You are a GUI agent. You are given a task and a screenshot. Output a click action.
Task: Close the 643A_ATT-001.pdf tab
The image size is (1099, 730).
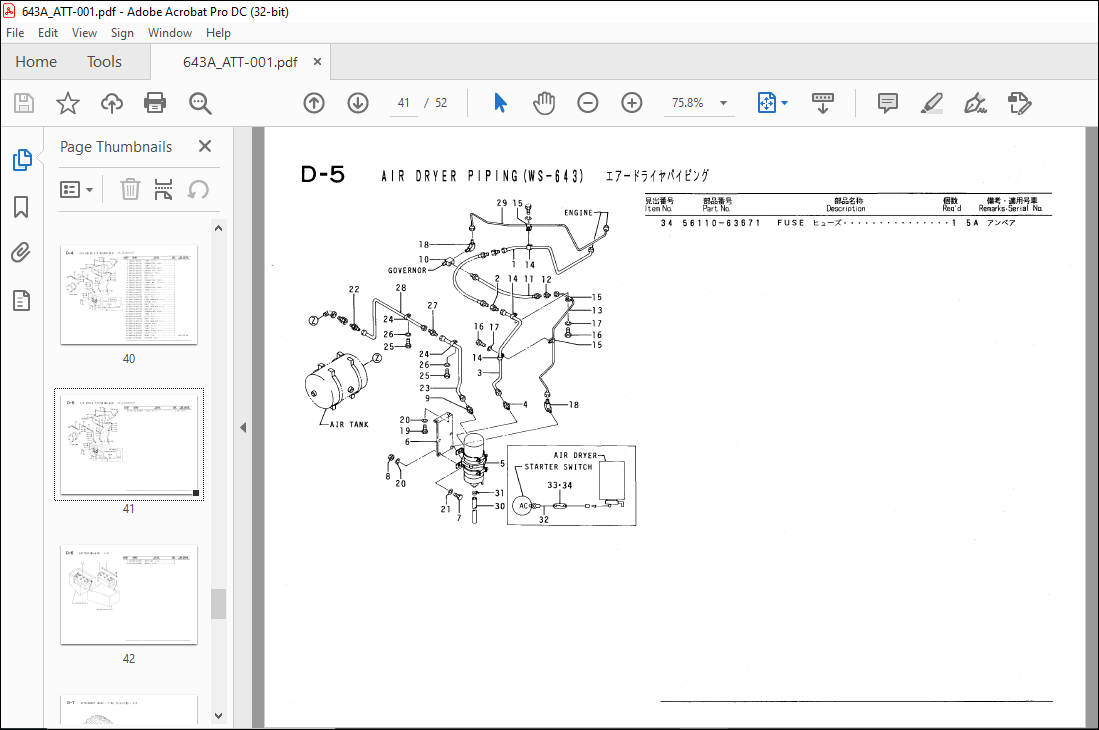point(318,62)
